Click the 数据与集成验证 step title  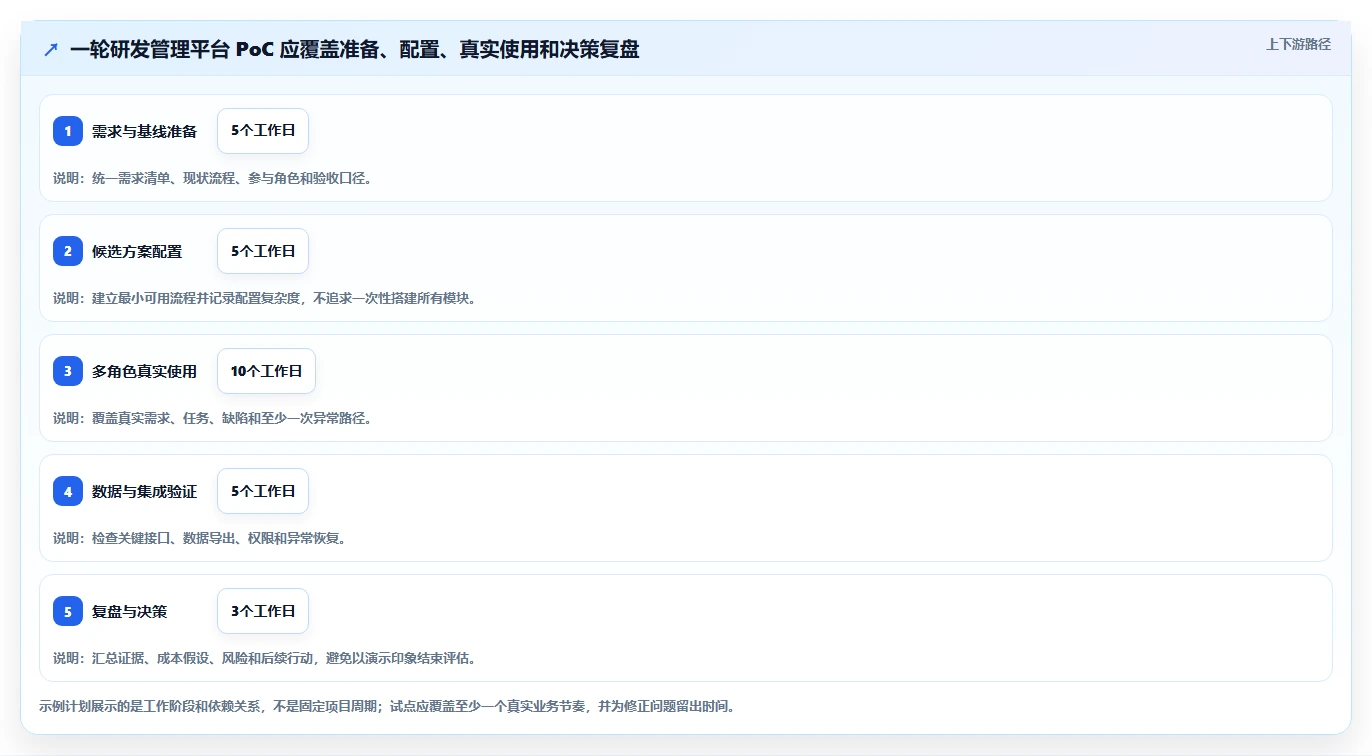(144, 491)
